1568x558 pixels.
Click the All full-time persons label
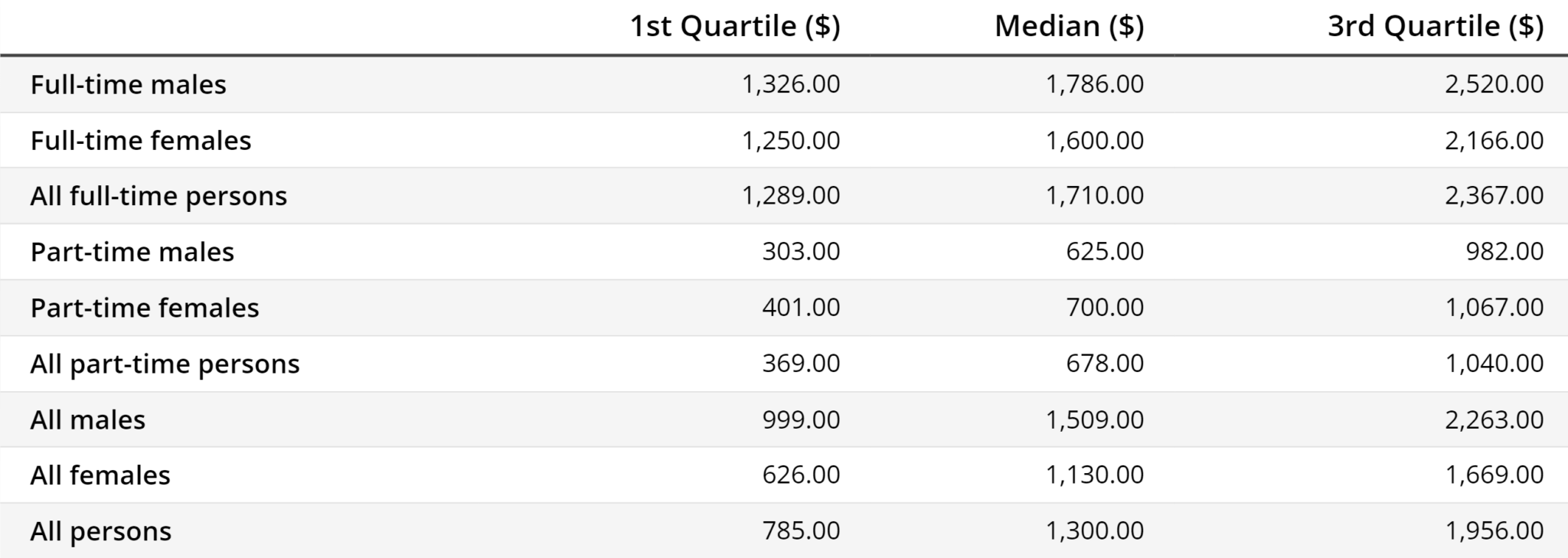pyautogui.click(x=158, y=197)
